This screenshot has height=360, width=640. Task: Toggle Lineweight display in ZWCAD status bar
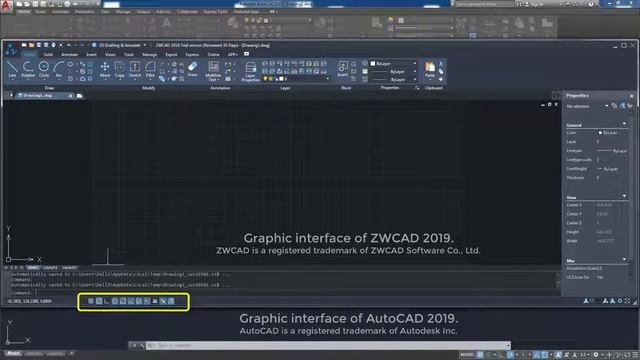point(155,301)
